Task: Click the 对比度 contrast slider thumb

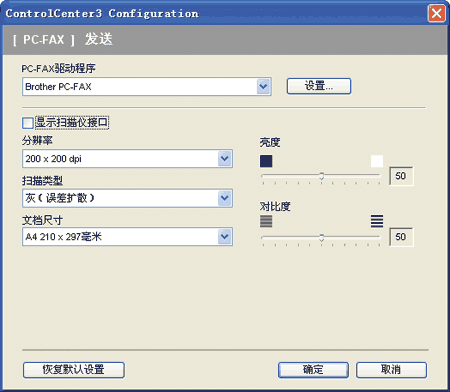Action: pos(322,237)
